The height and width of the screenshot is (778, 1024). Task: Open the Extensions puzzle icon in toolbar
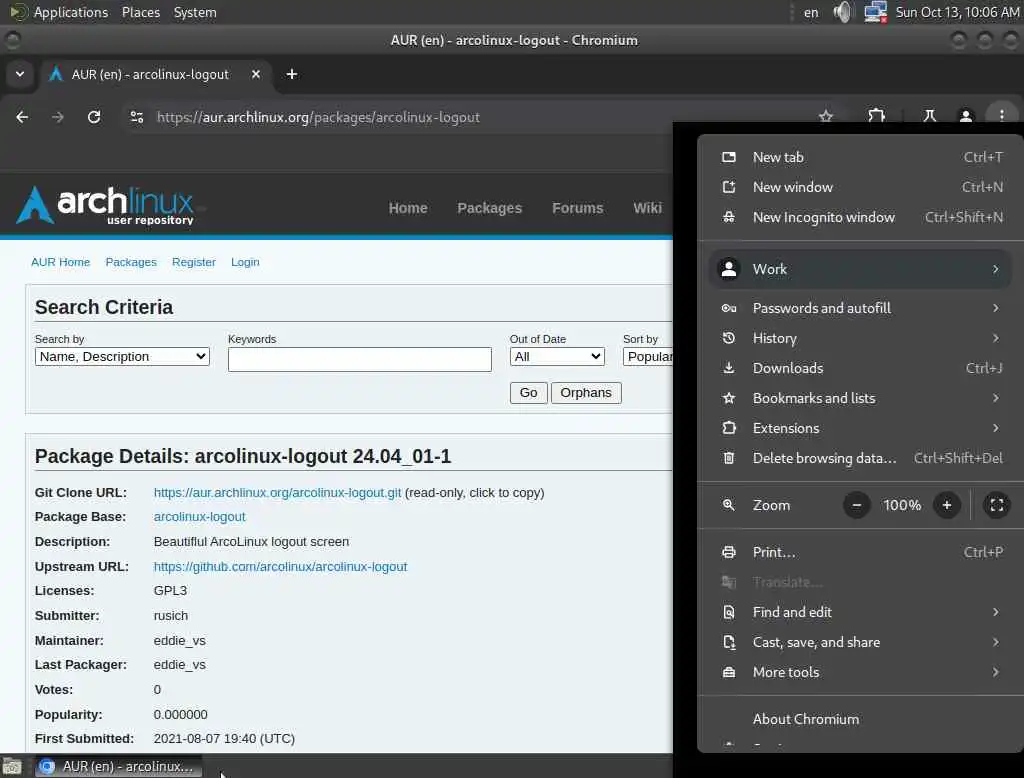point(876,116)
